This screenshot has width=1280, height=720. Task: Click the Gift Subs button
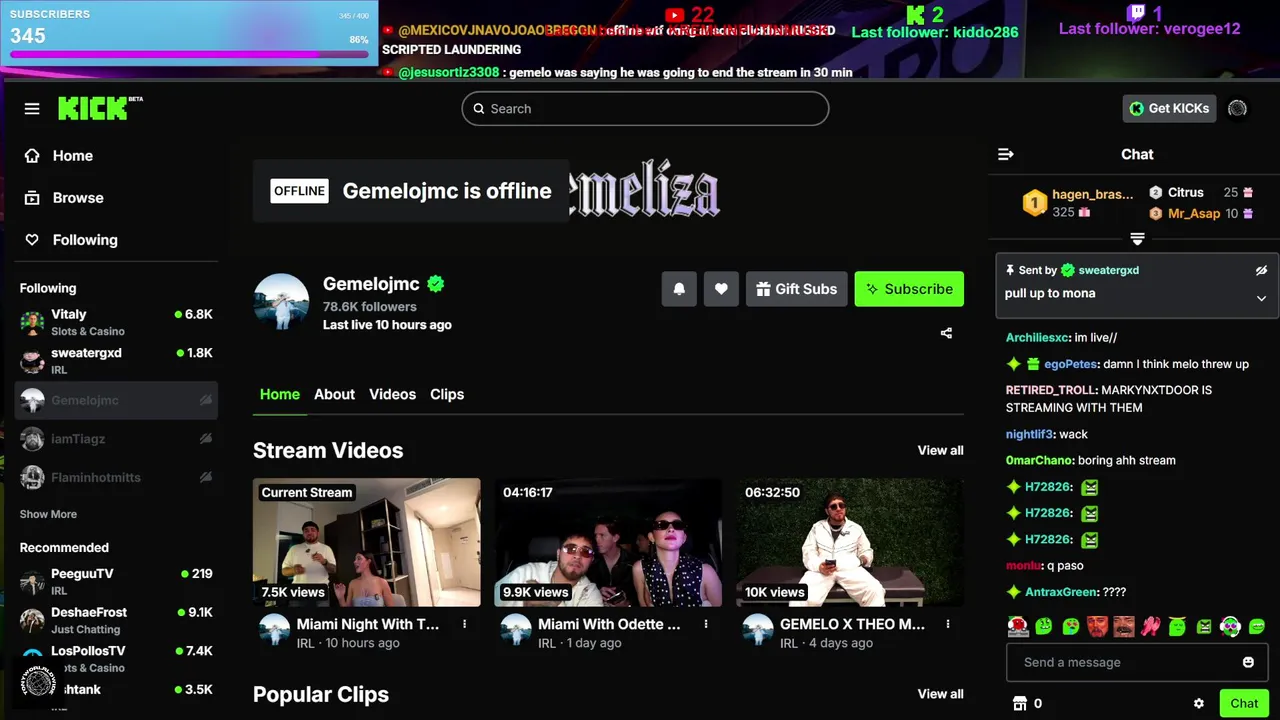click(x=797, y=289)
